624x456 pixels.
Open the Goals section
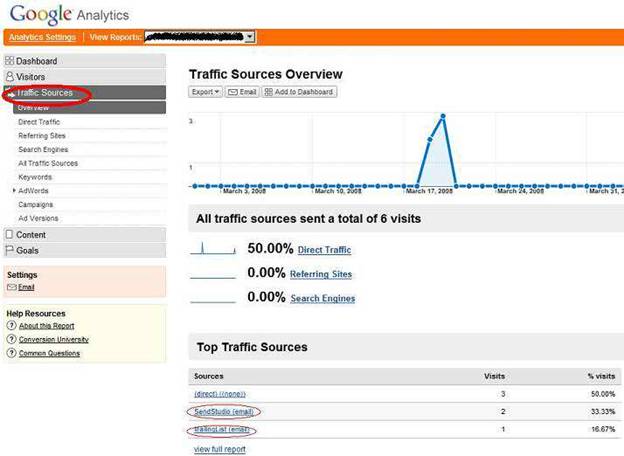pyautogui.click(x=85, y=250)
